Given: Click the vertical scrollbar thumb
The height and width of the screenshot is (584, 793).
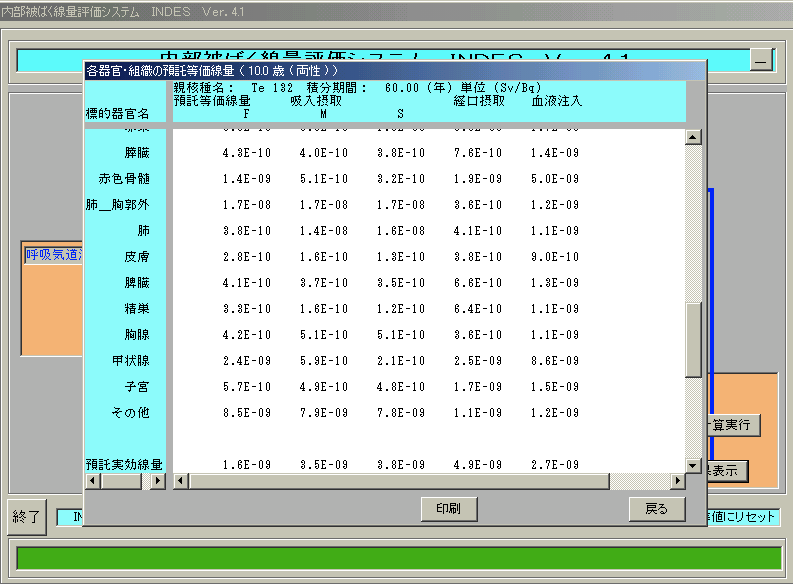Looking at the screenshot, I should click(x=693, y=340).
